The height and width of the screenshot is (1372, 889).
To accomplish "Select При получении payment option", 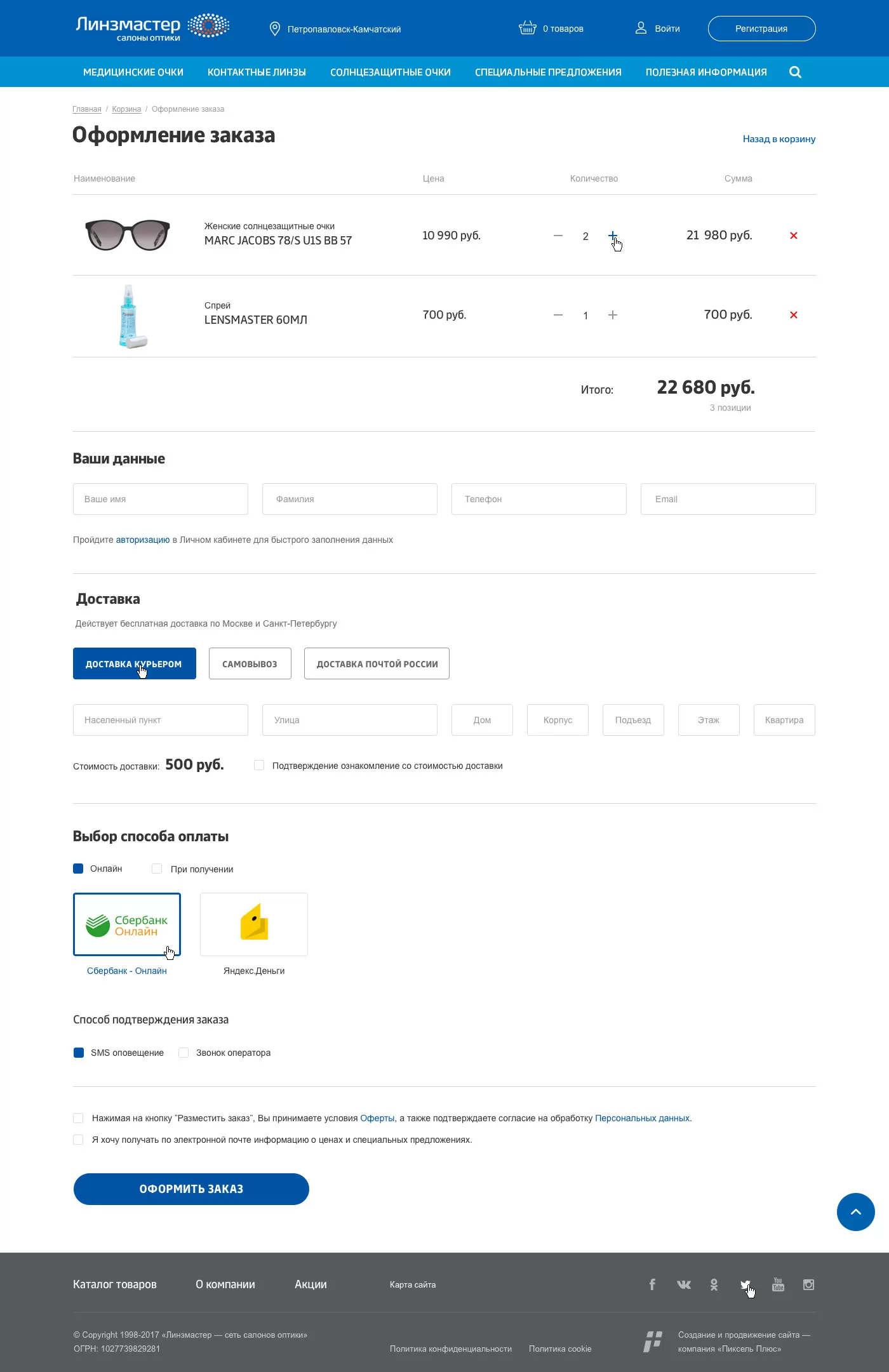I will (x=157, y=869).
